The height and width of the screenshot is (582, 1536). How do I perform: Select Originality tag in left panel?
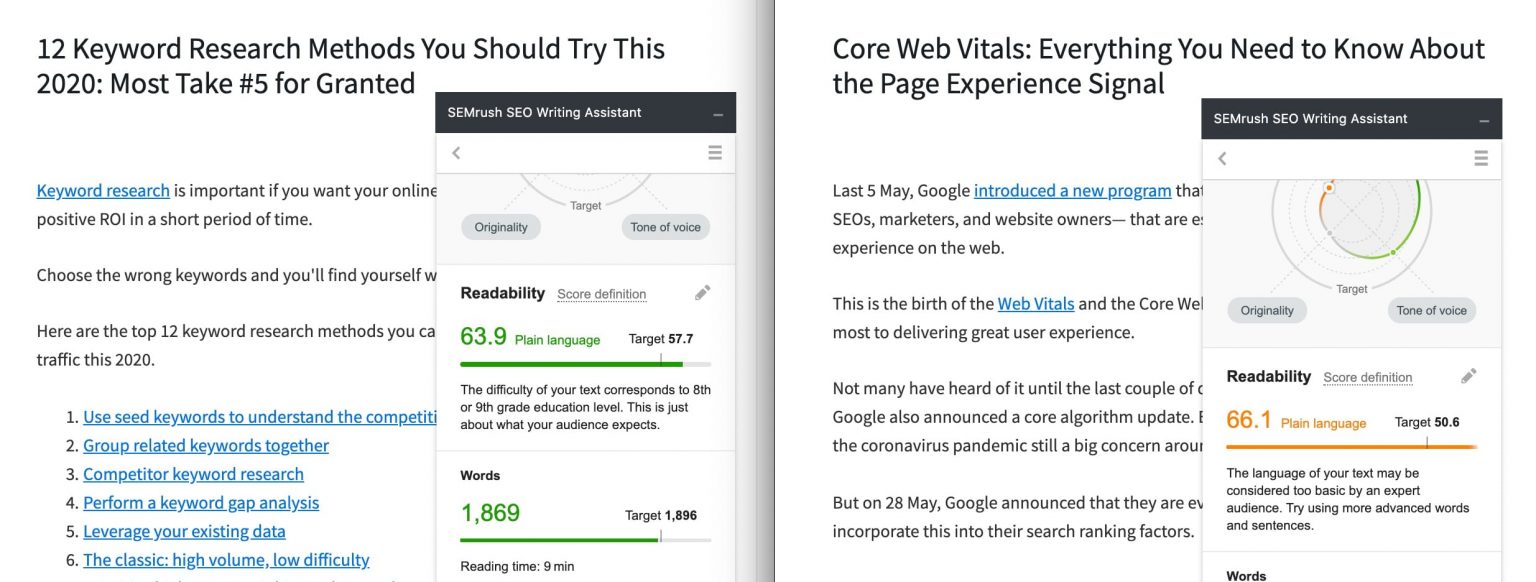[x=501, y=227]
